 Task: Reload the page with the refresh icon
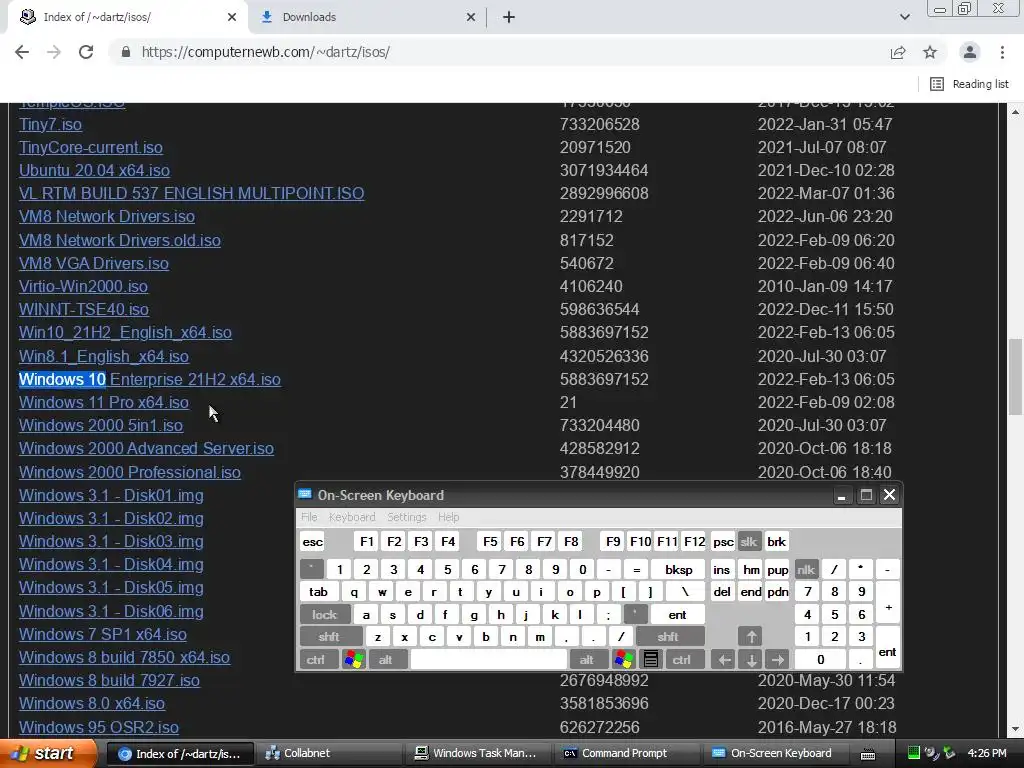click(86, 52)
